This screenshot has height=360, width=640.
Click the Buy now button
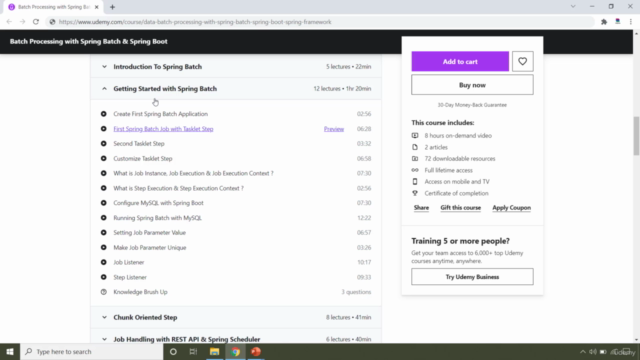click(x=472, y=85)
